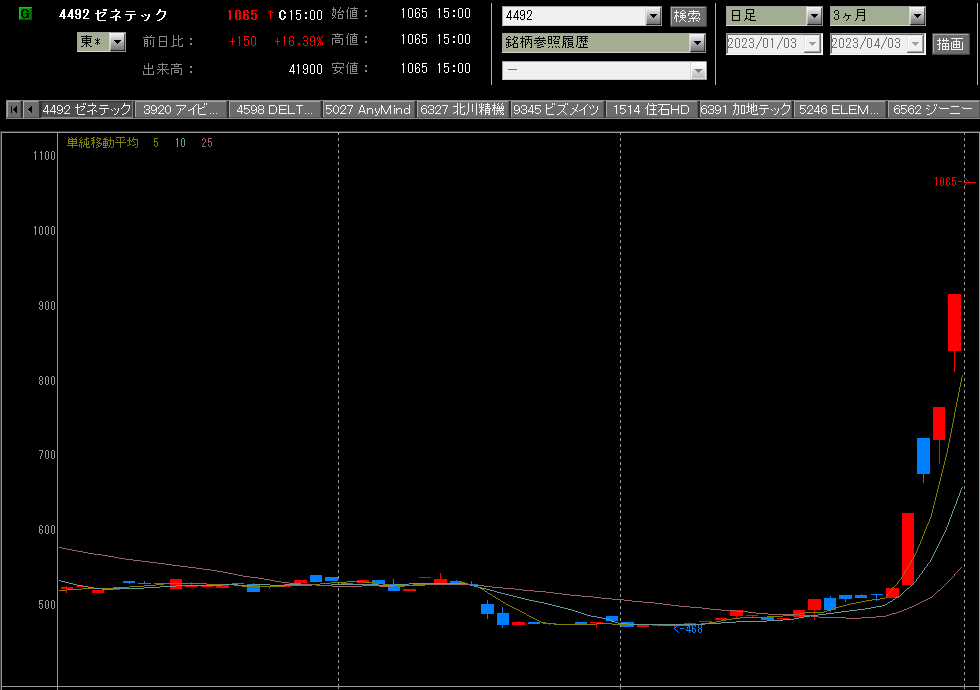Image resolution: width=980 pixels, height=690 pixels.
Task: Click the +16.39% change percentage
Action: [x=299, y=42]
